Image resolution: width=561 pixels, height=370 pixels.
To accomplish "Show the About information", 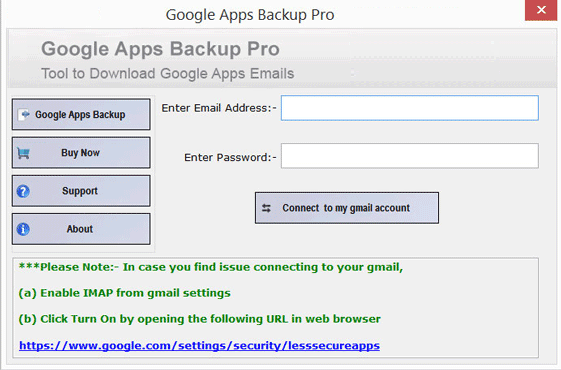I will pos(81,229).
